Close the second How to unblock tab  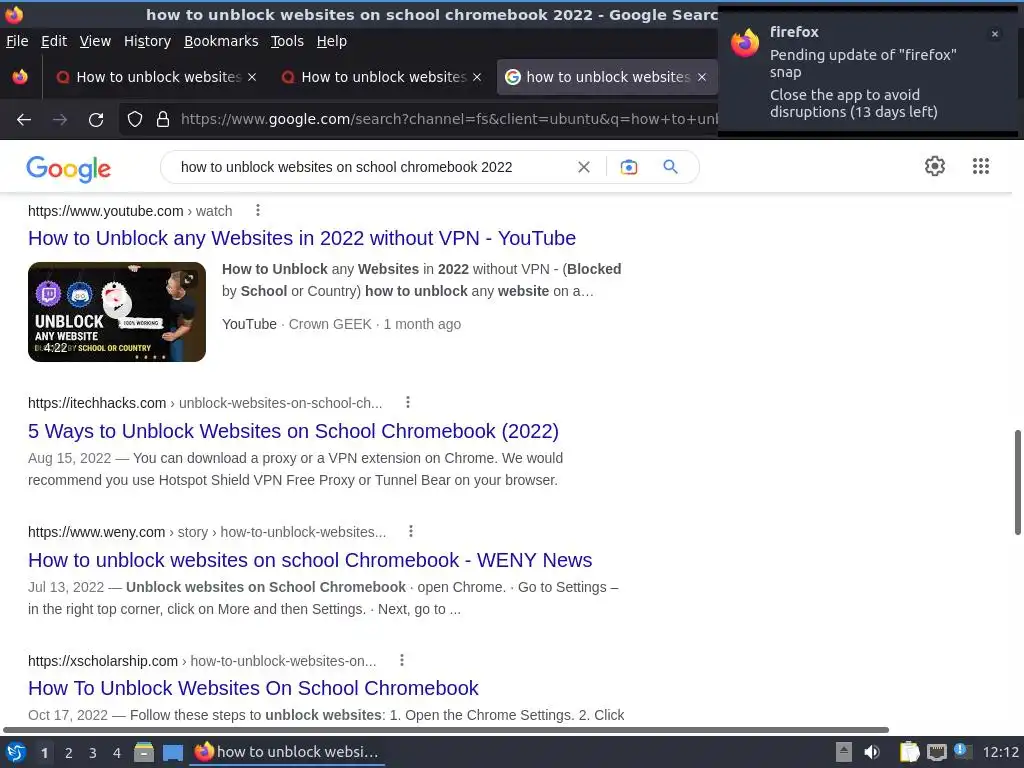coord(477,77)
